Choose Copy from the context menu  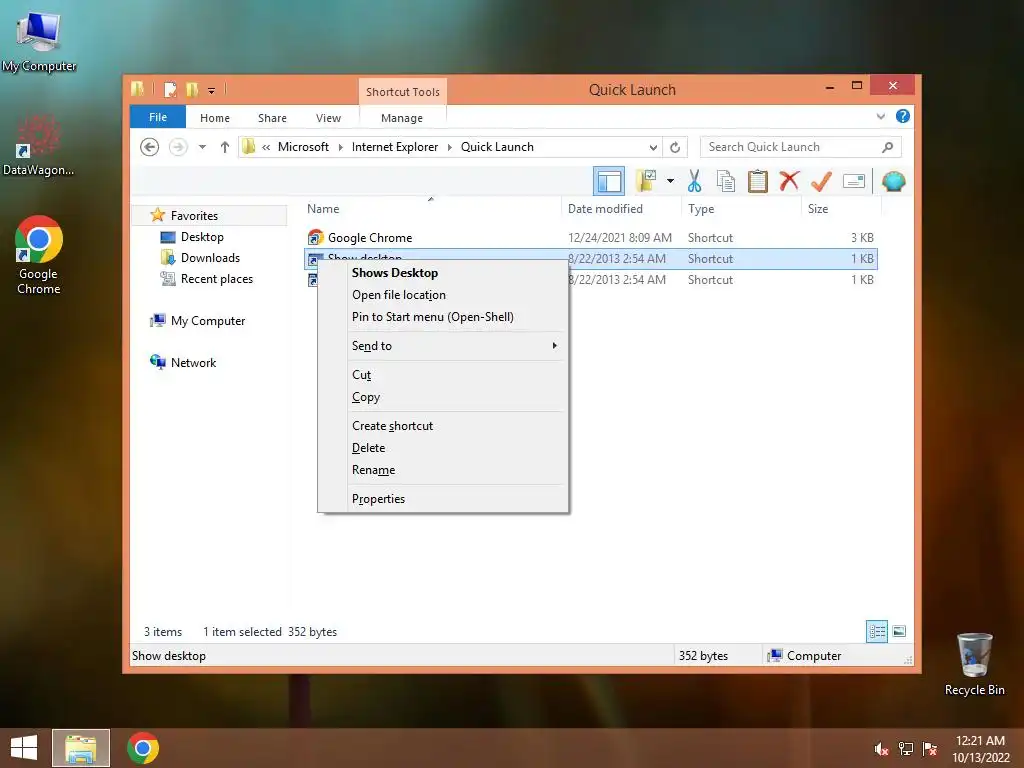[366, 397]
